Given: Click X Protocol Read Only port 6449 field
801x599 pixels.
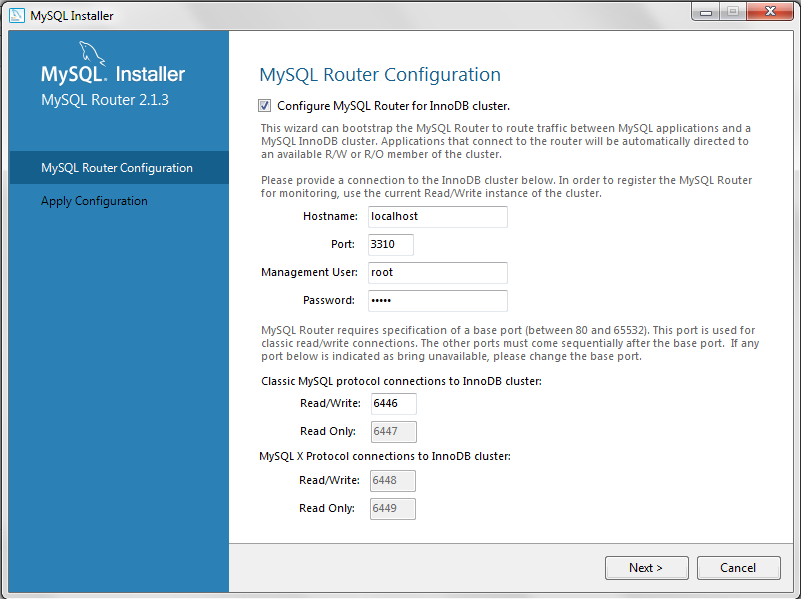Looking at the screenshot, I should pos(393,509).
